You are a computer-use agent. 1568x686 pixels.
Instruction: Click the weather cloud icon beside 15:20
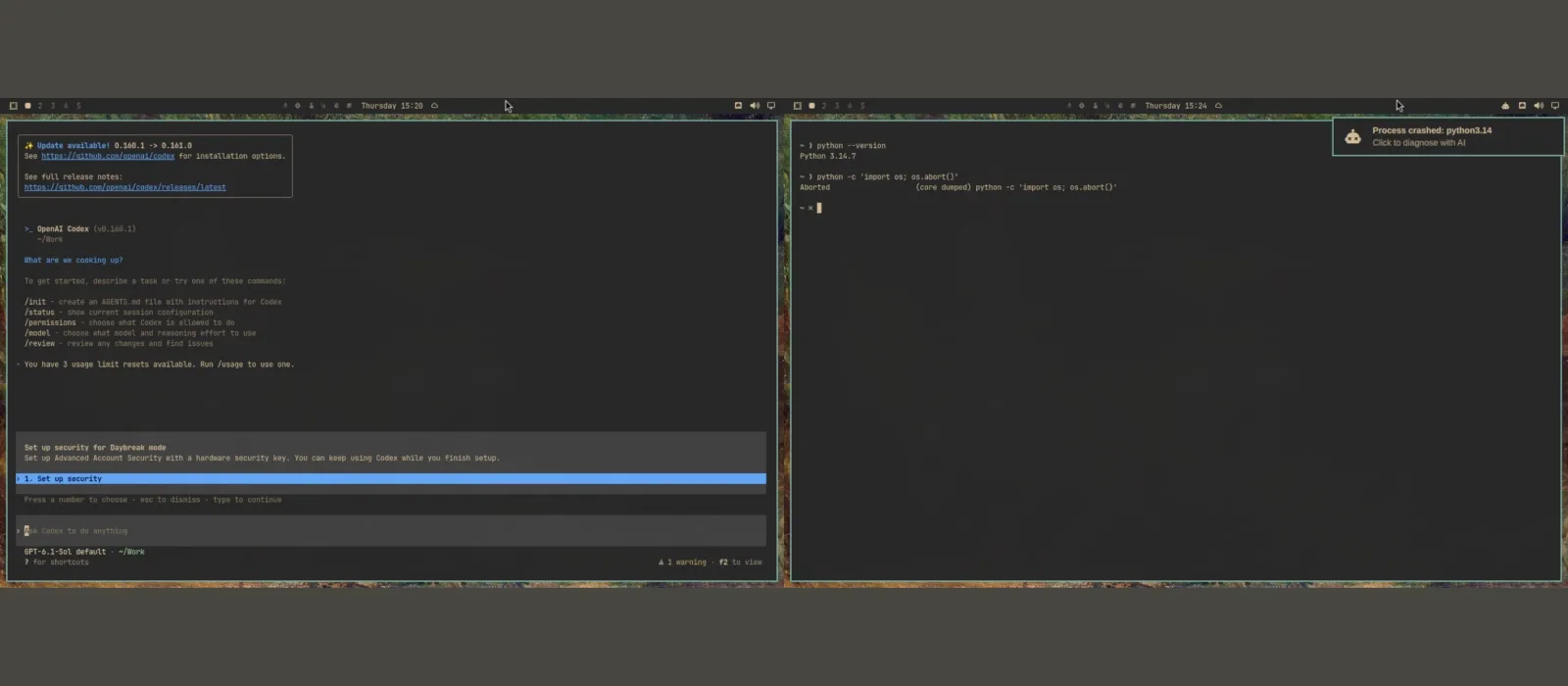434,106
